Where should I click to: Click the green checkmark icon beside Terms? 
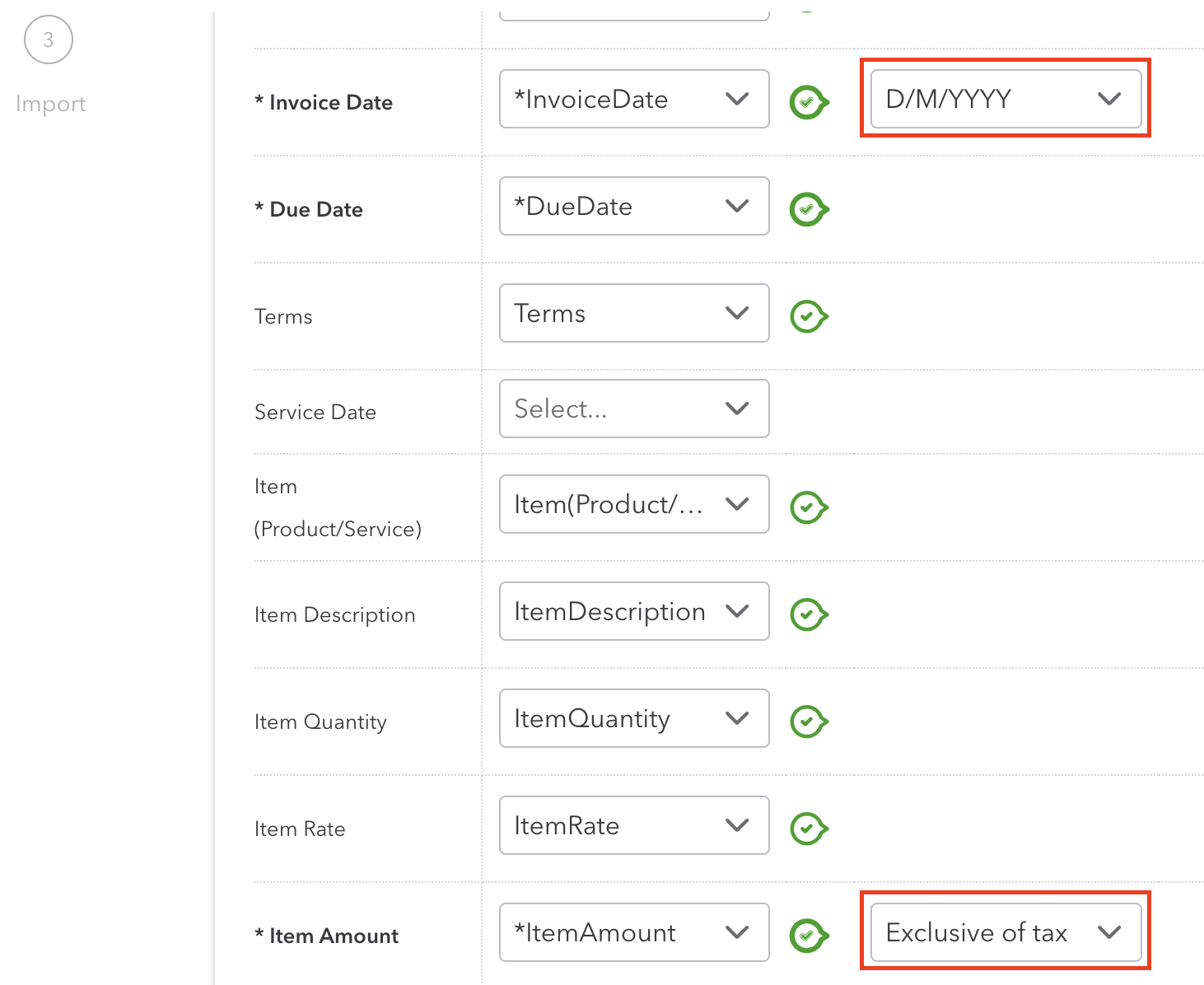tap(808, 316)
